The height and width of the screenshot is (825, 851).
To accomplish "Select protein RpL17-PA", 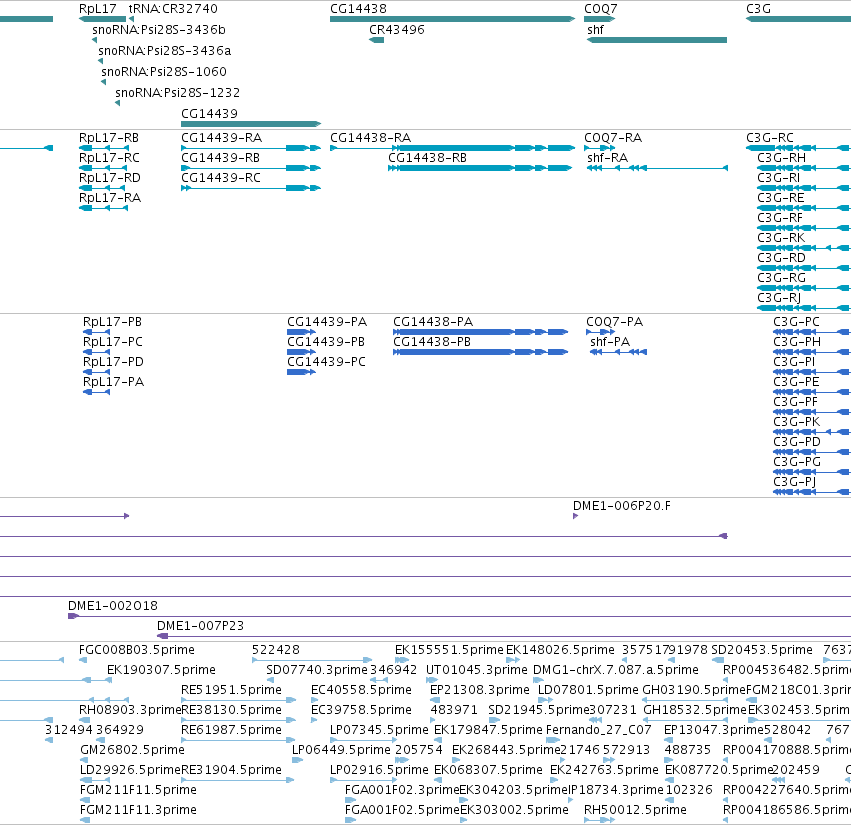I will 96,392.
